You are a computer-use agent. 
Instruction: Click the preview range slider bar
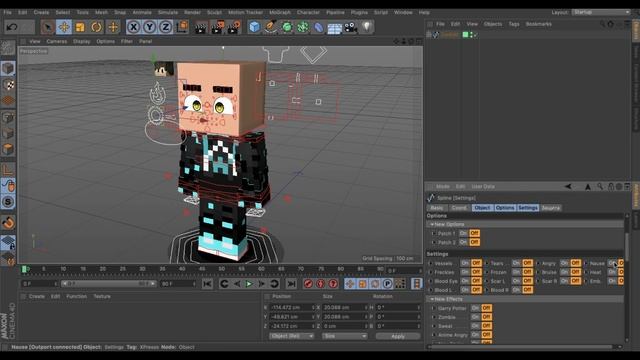coord(108,284)
